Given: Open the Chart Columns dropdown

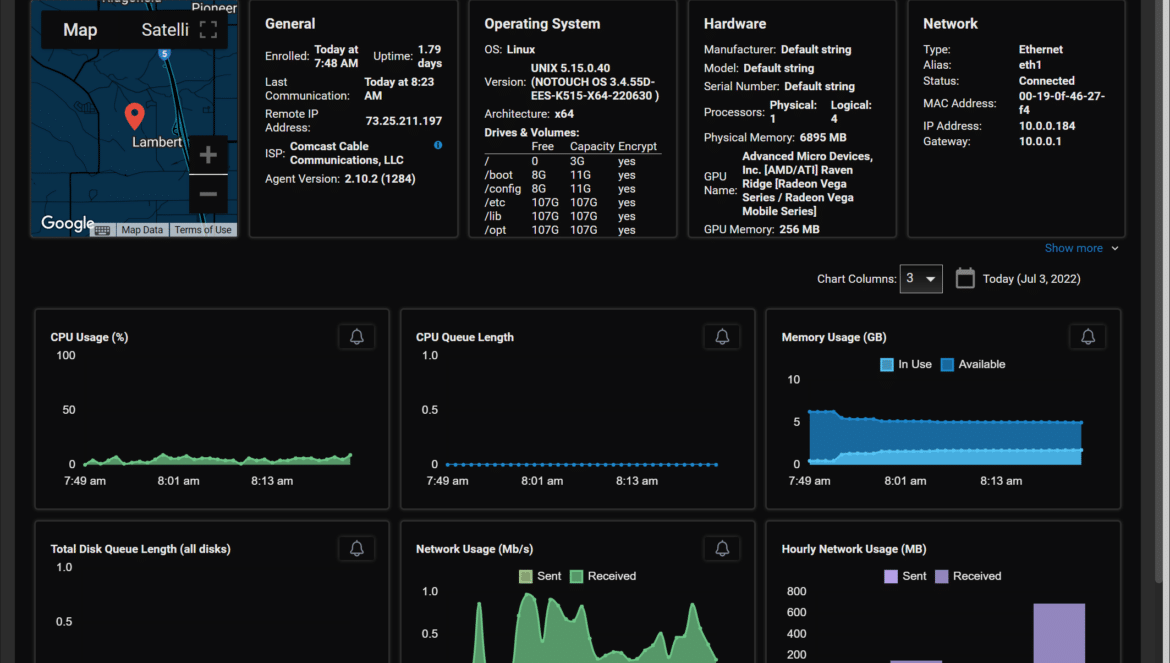Looking at the screenshot, I should coord(921,278).
